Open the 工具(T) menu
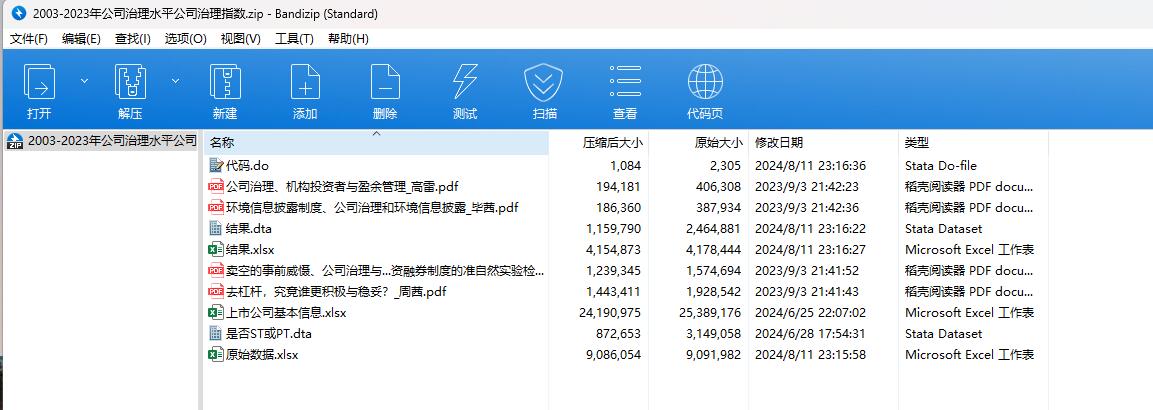1153x410 pixels. [294, 39]
